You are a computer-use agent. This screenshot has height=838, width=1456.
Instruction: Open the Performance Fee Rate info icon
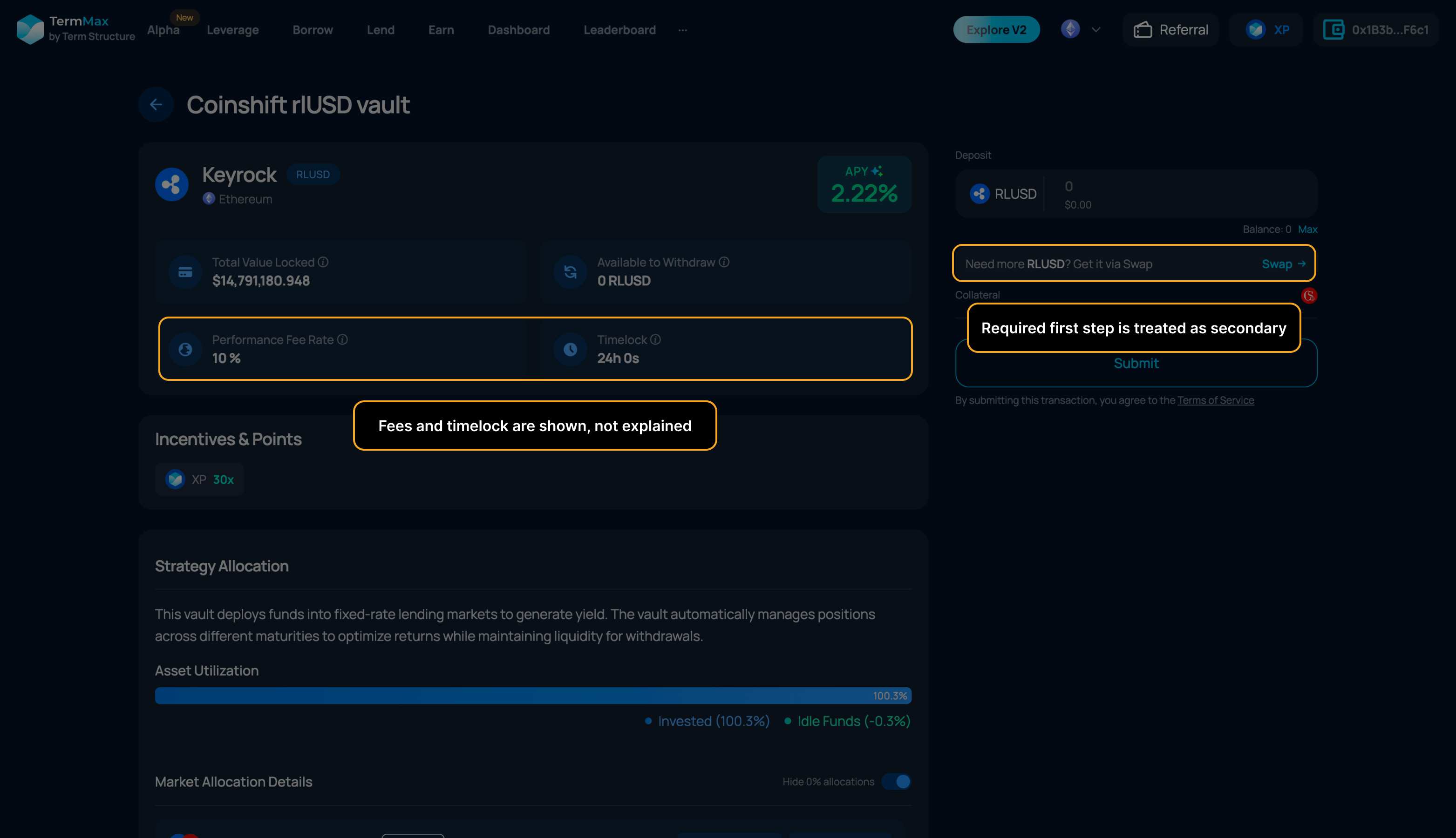coord(342,339)
